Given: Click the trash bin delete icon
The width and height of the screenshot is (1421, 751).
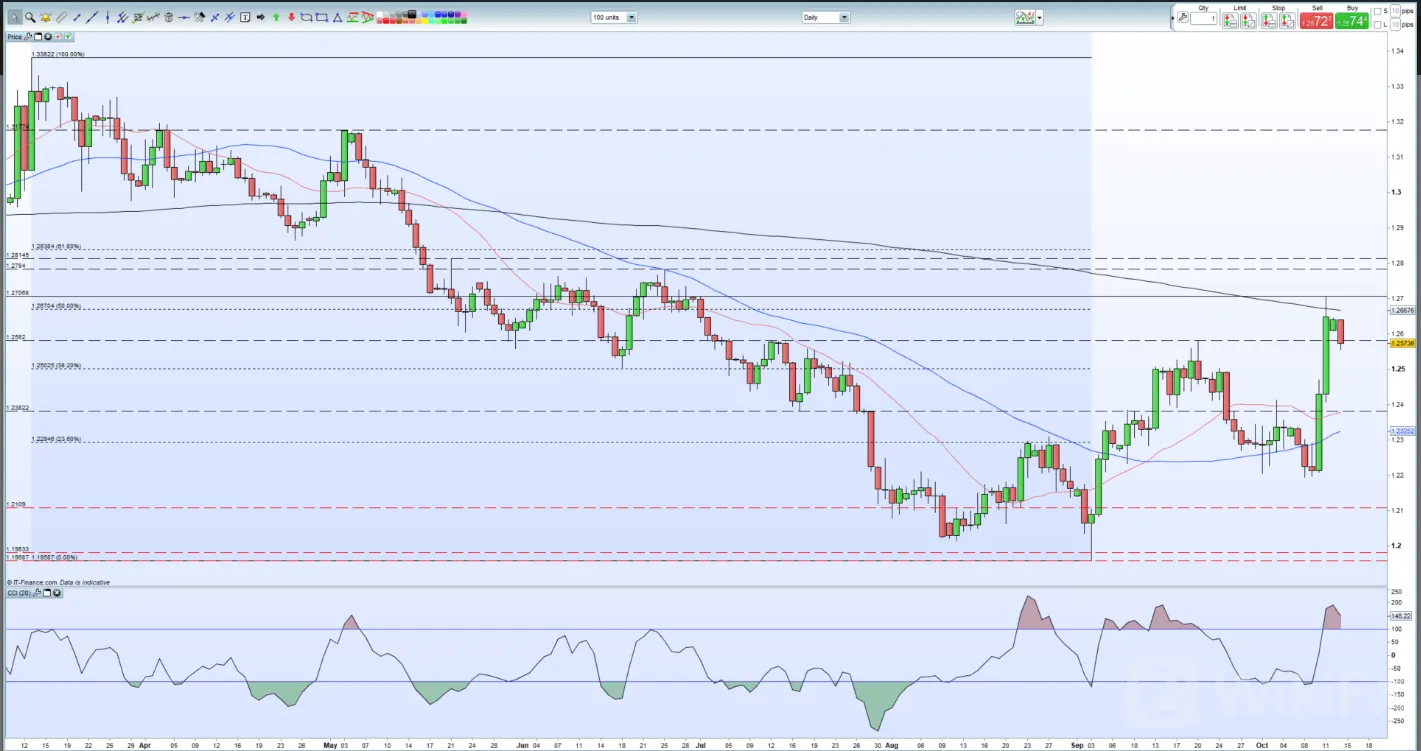Looking at the screenshot, I should (168, 17).
